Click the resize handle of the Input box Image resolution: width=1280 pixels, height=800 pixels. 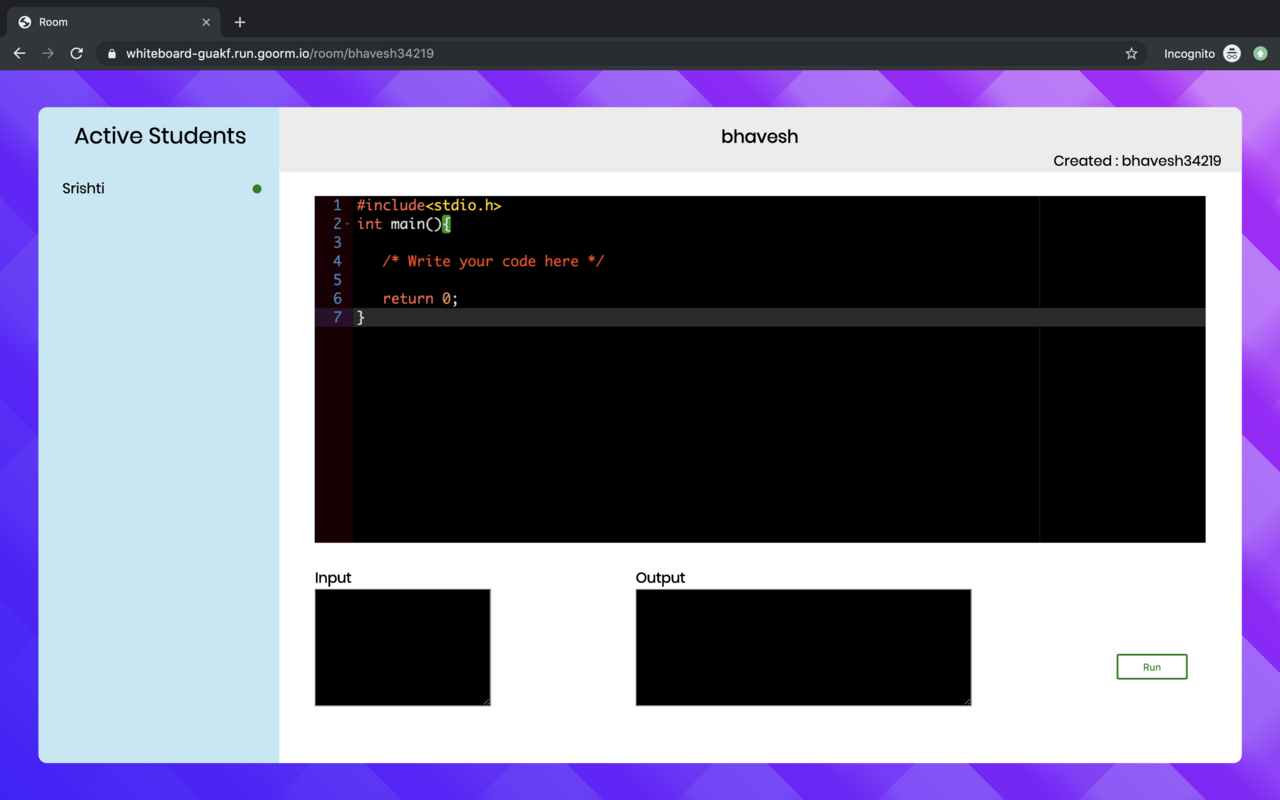click(x=486, y=701)
